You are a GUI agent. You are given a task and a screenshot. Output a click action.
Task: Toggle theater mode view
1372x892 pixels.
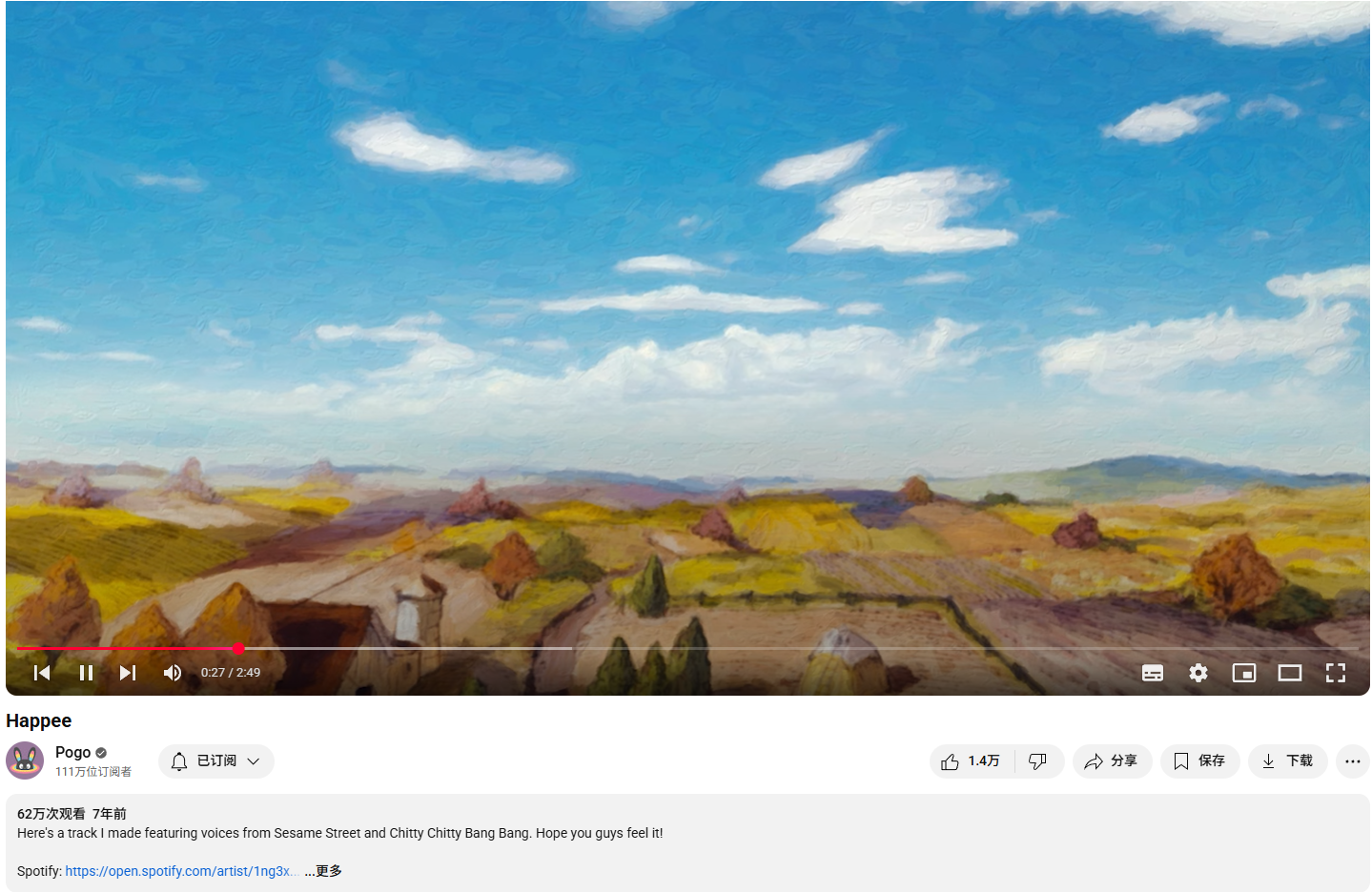[x=1290, y=673]
